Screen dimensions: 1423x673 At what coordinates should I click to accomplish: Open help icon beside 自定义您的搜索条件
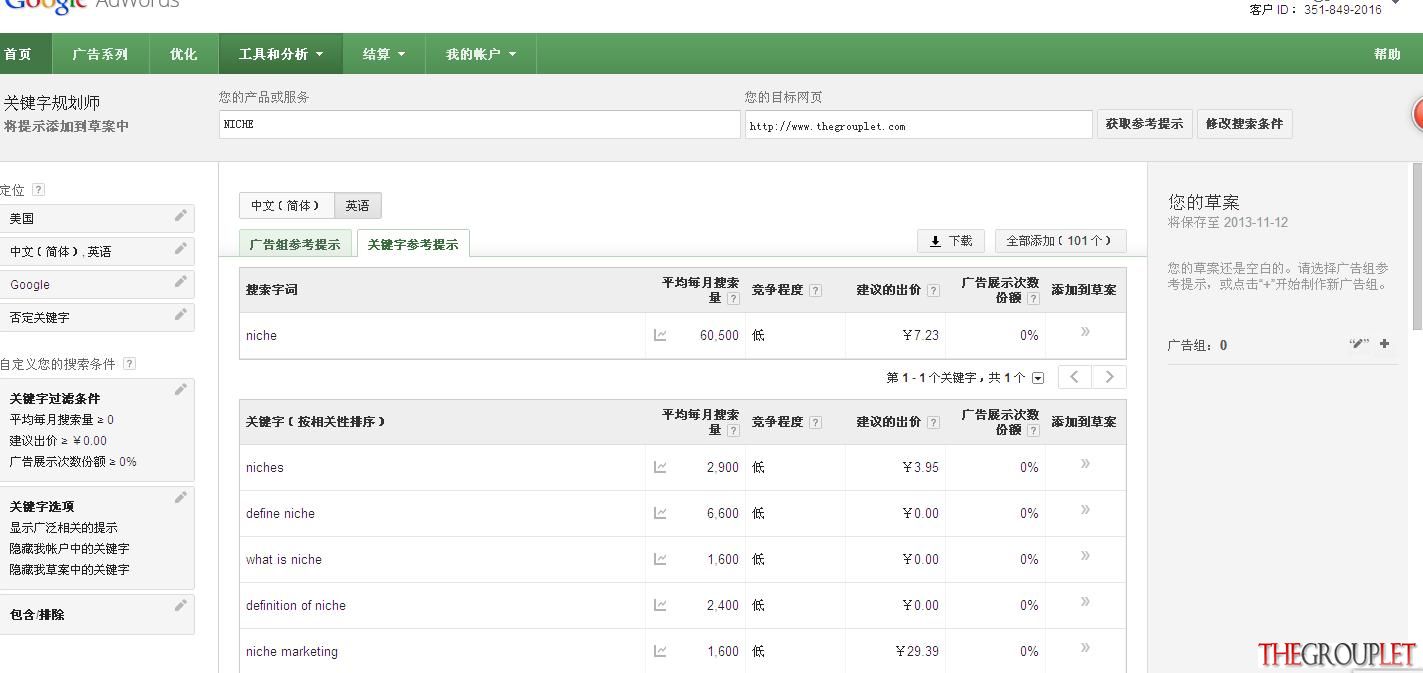point(129,364)
